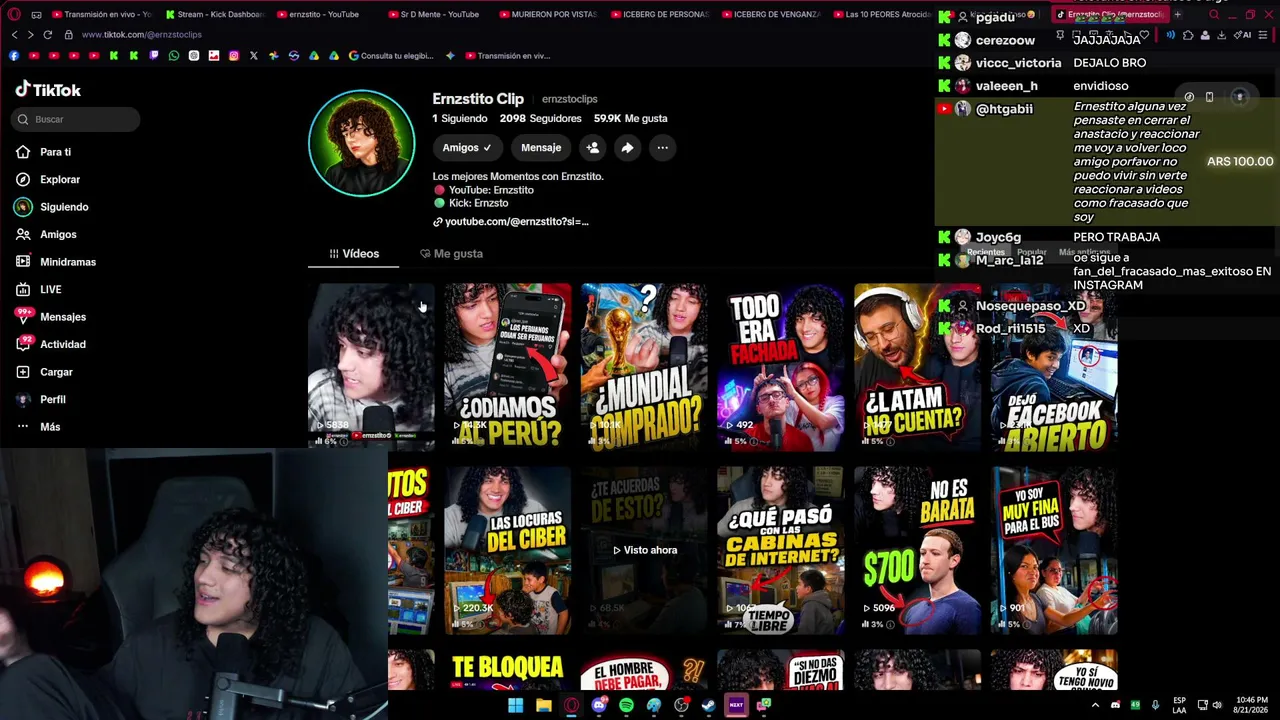Expand Más in the TikTok sidebar
Image resolution: width=1280 pixels, height=720 pixels.
coord(38,427)
